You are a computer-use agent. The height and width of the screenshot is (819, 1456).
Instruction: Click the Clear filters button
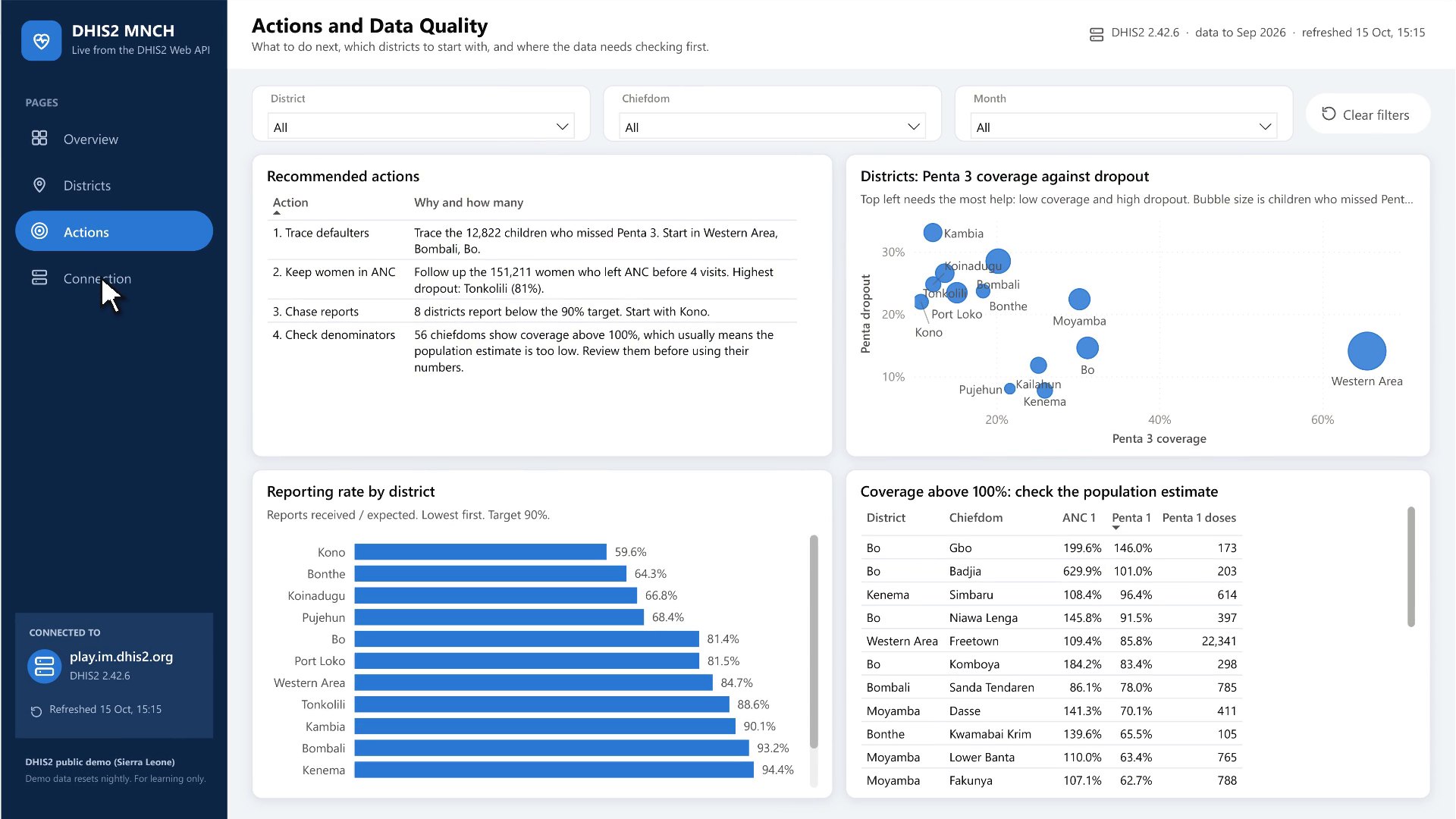[x=1367, y=114]
